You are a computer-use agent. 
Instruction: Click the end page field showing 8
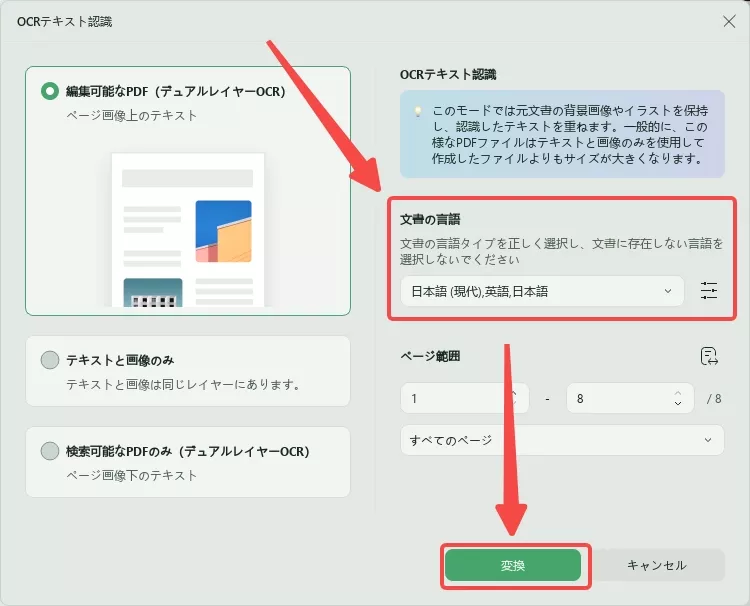pyautogui.click(x=630, y=398)
